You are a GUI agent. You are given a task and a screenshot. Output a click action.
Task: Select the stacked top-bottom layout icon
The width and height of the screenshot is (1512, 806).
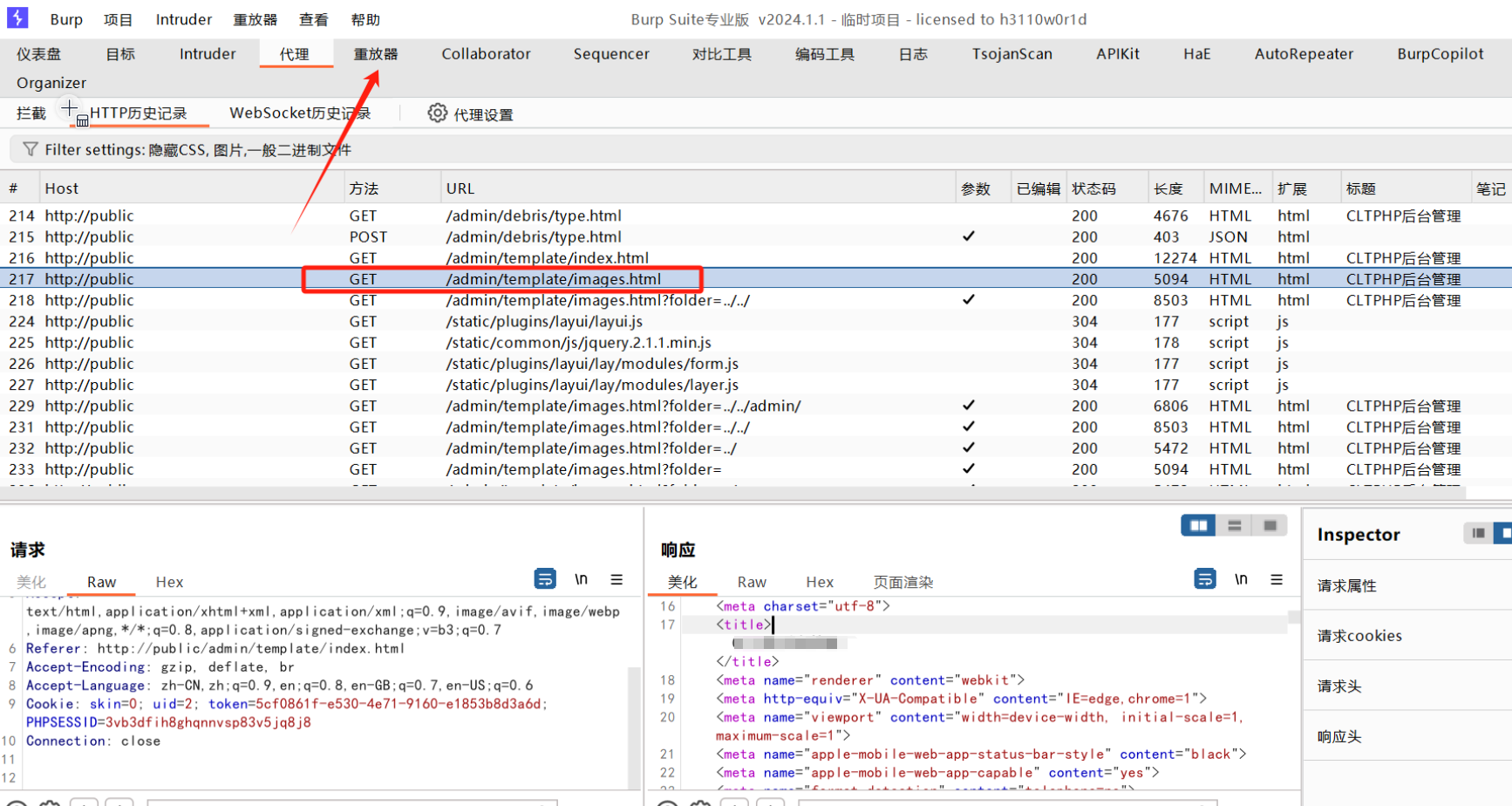(x=1234, y=525)
